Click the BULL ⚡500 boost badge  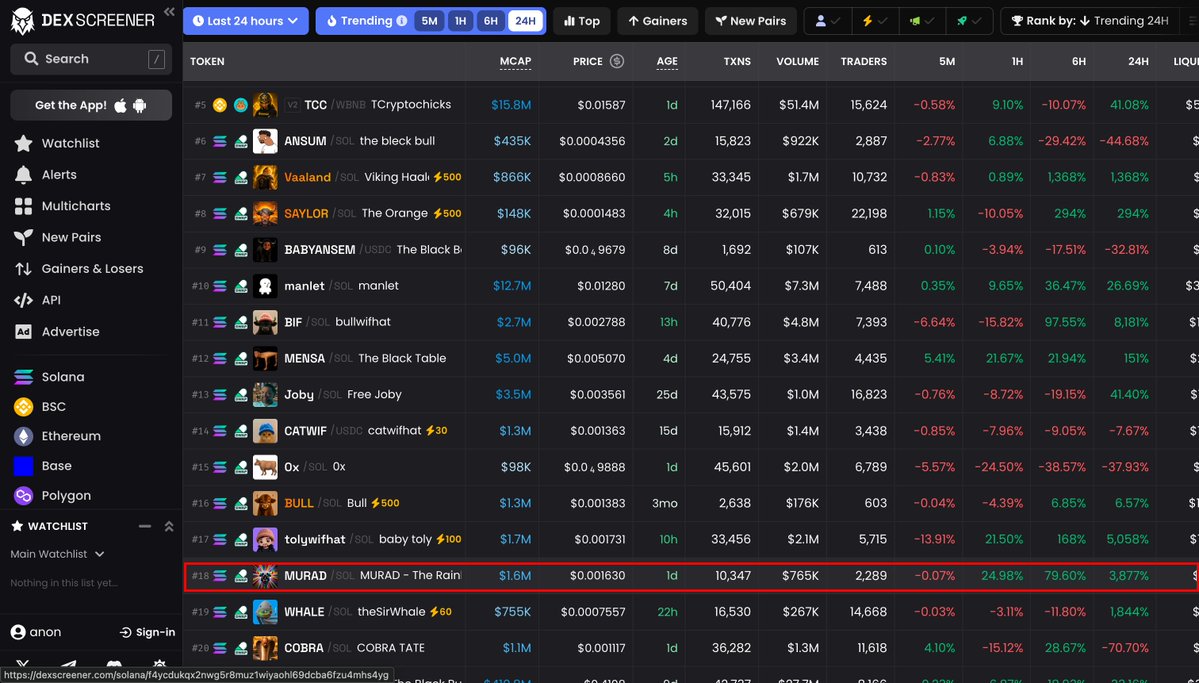(385, 503)
